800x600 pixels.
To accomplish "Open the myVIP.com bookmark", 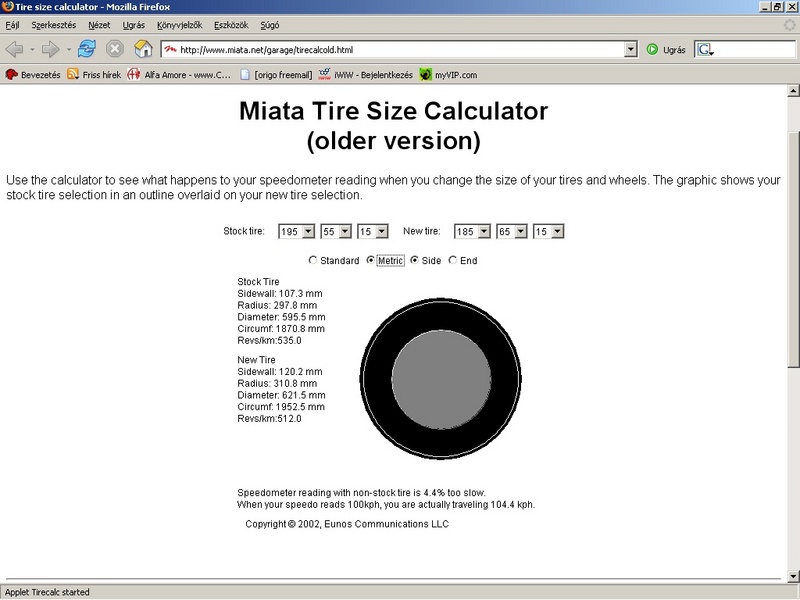I will click(x=448, y=75).
